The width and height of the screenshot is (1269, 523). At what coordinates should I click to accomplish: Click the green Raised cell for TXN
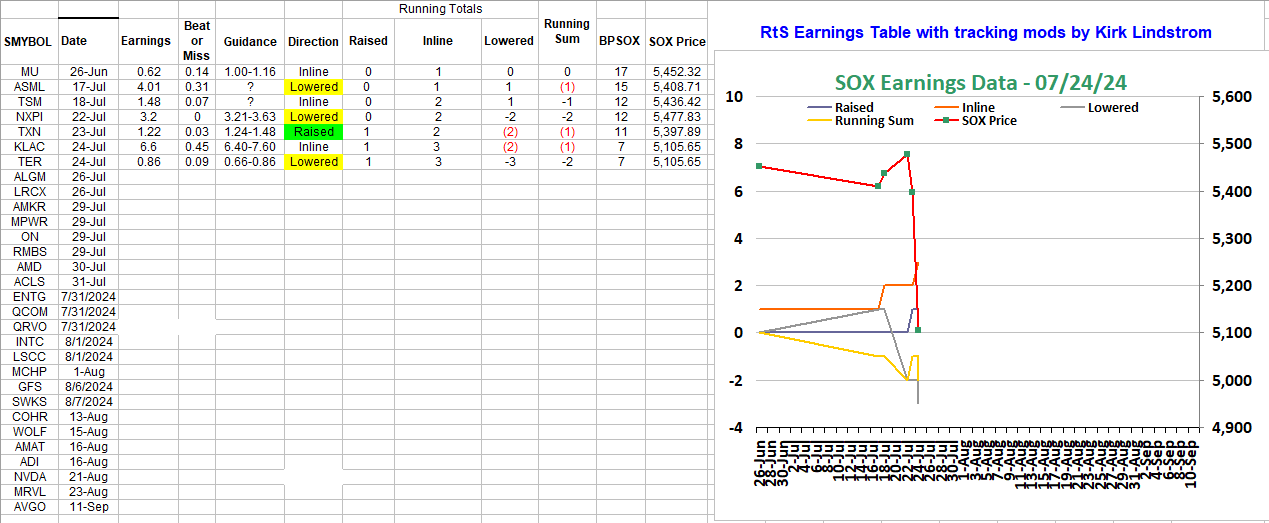click(314, 132)
